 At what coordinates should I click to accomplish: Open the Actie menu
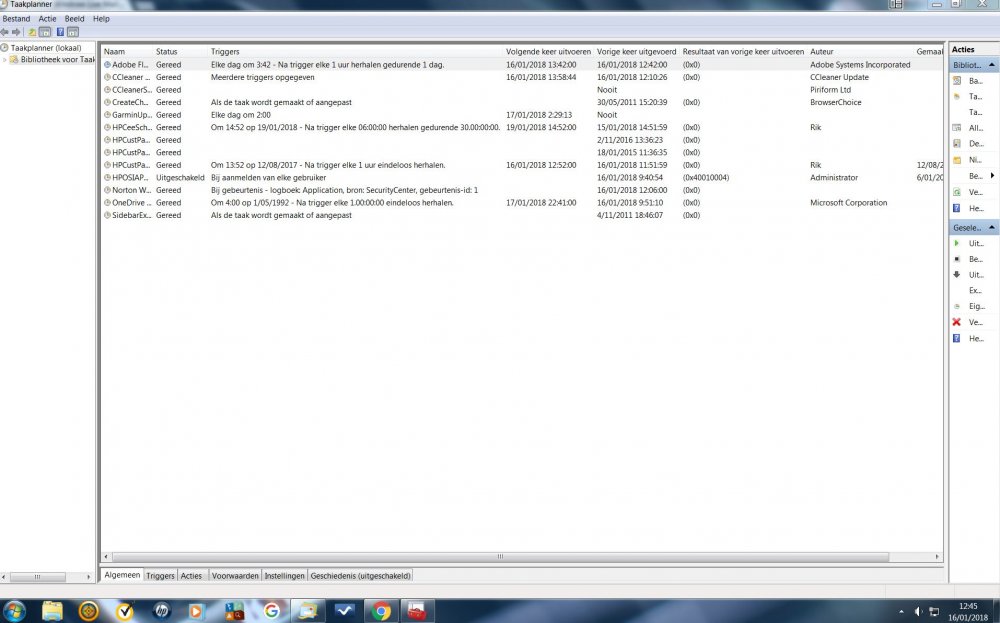pos(47,18)
